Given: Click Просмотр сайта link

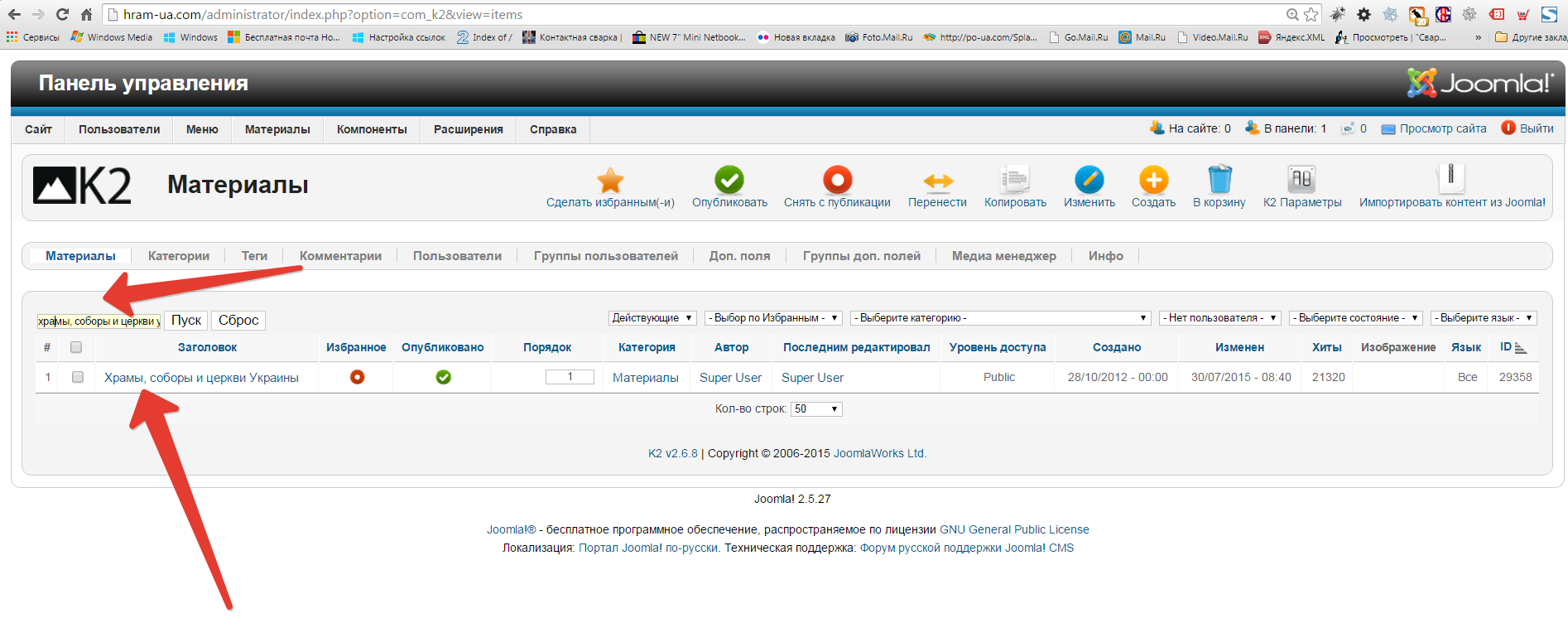Looking at the screenshot, I should coord(1443,128).
